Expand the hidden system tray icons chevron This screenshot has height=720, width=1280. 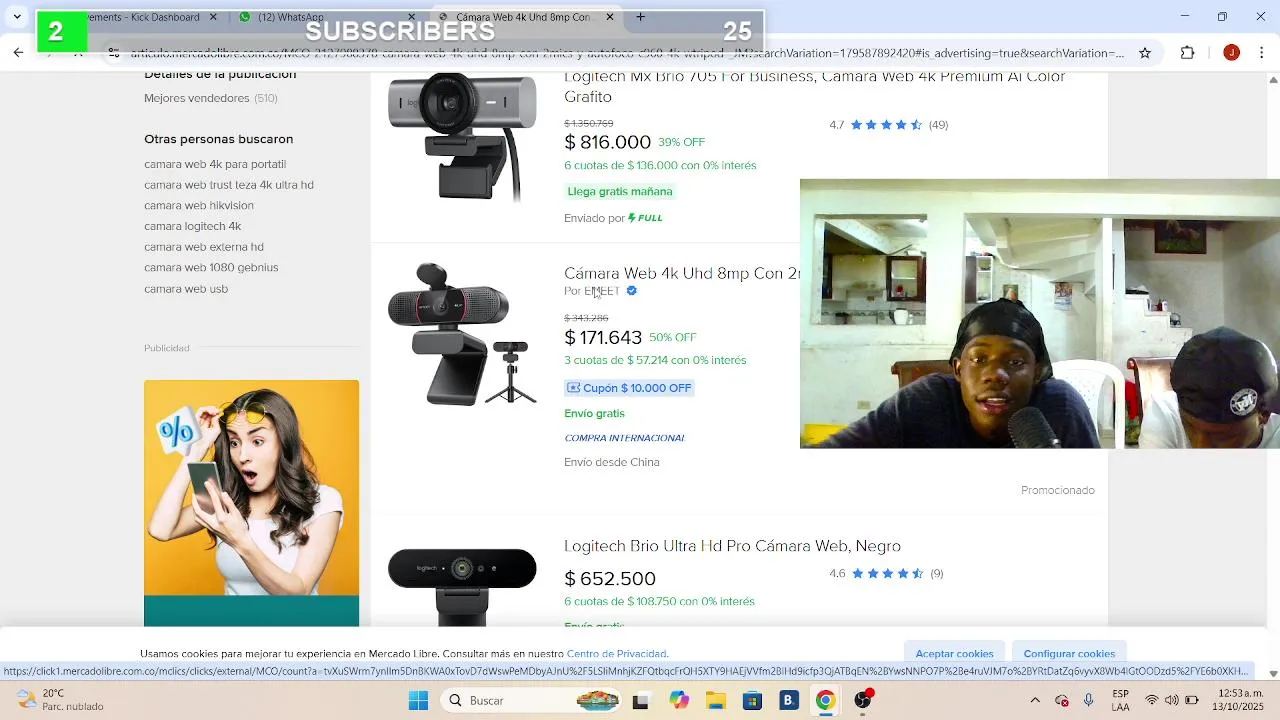[x=1035, y=700]
